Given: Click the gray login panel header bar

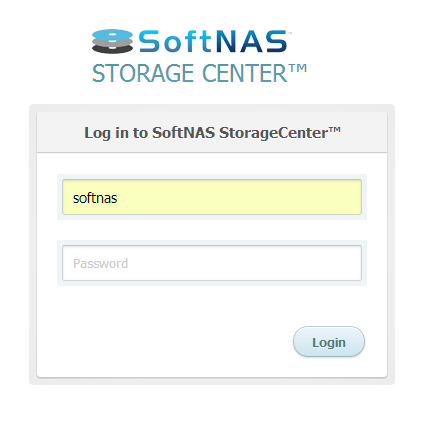Looking at the screenshot, I should pos(212,132).
